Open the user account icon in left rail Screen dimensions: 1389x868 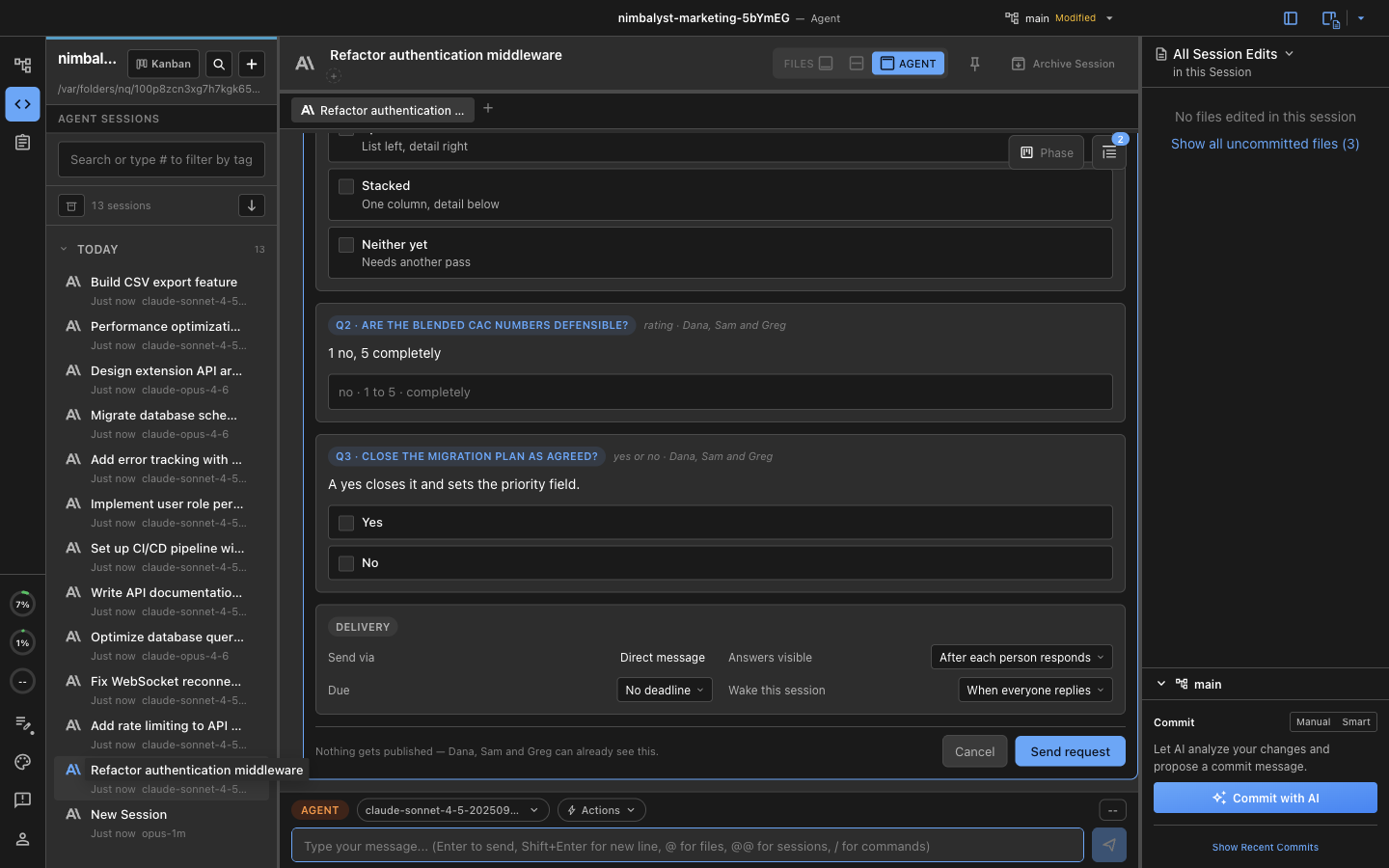pos(22,839)
